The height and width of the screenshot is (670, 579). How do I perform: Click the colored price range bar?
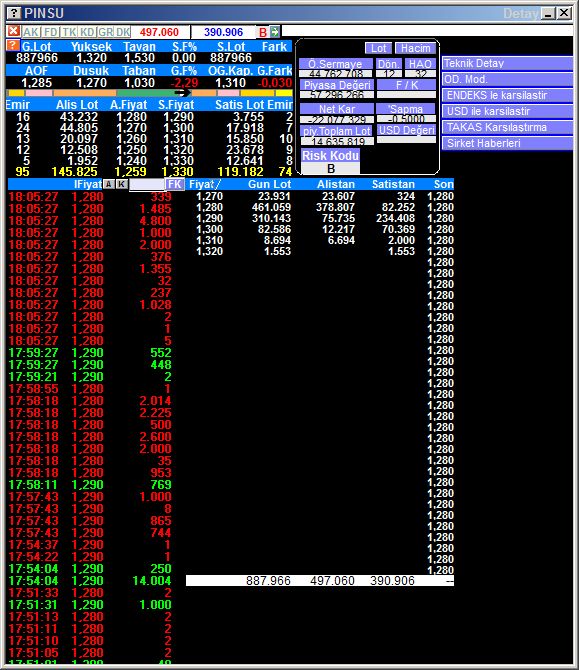[150, 93]
